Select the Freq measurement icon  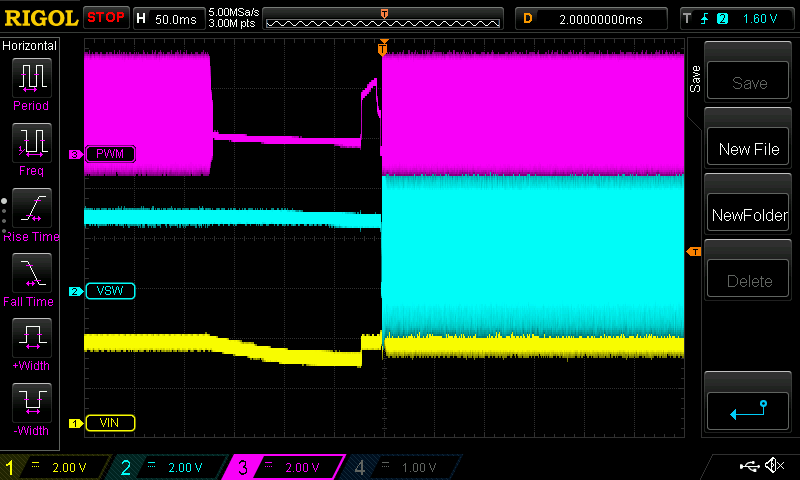click(x=32, y=142)
